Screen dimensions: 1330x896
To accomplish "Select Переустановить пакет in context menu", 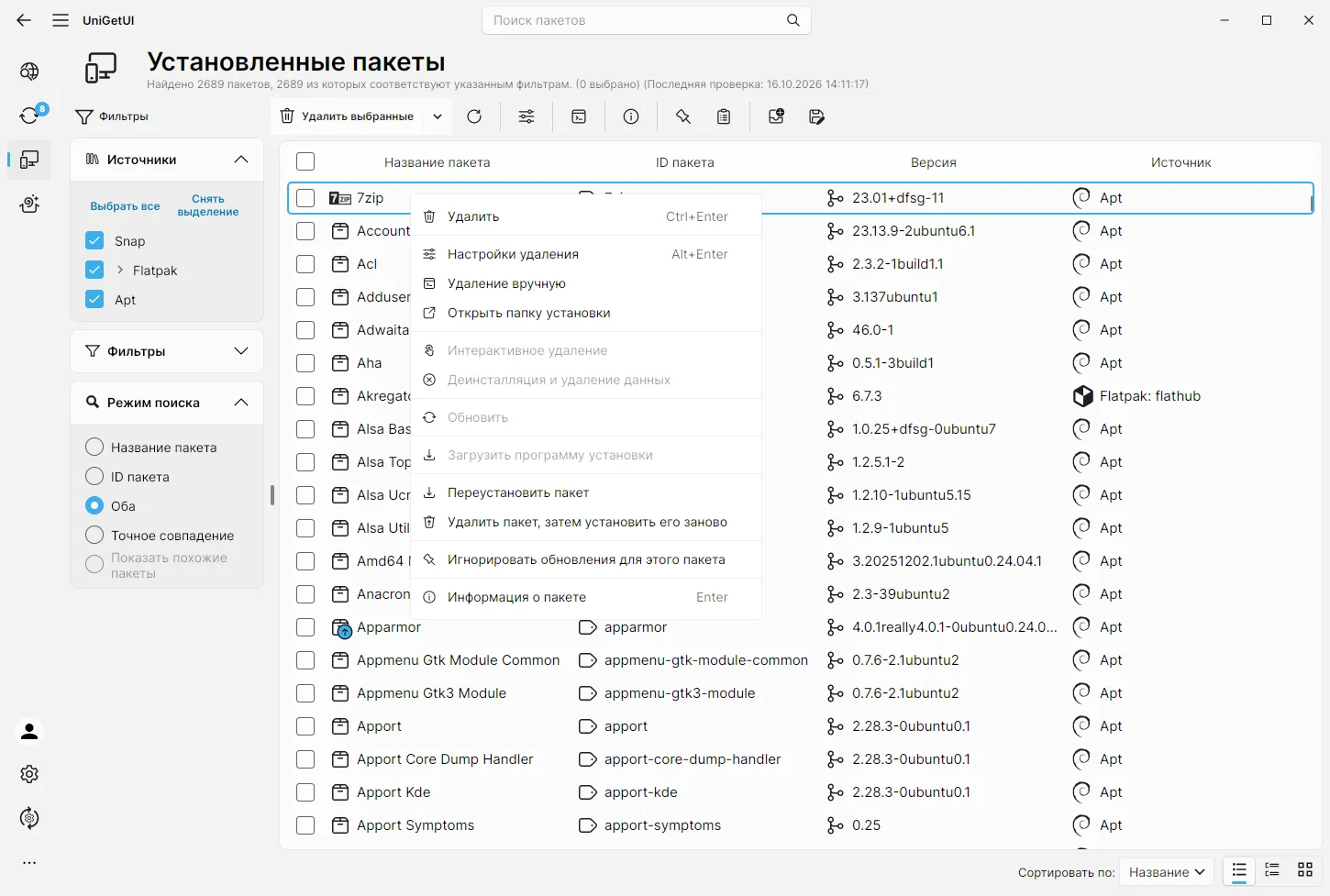I will [586, 492].
